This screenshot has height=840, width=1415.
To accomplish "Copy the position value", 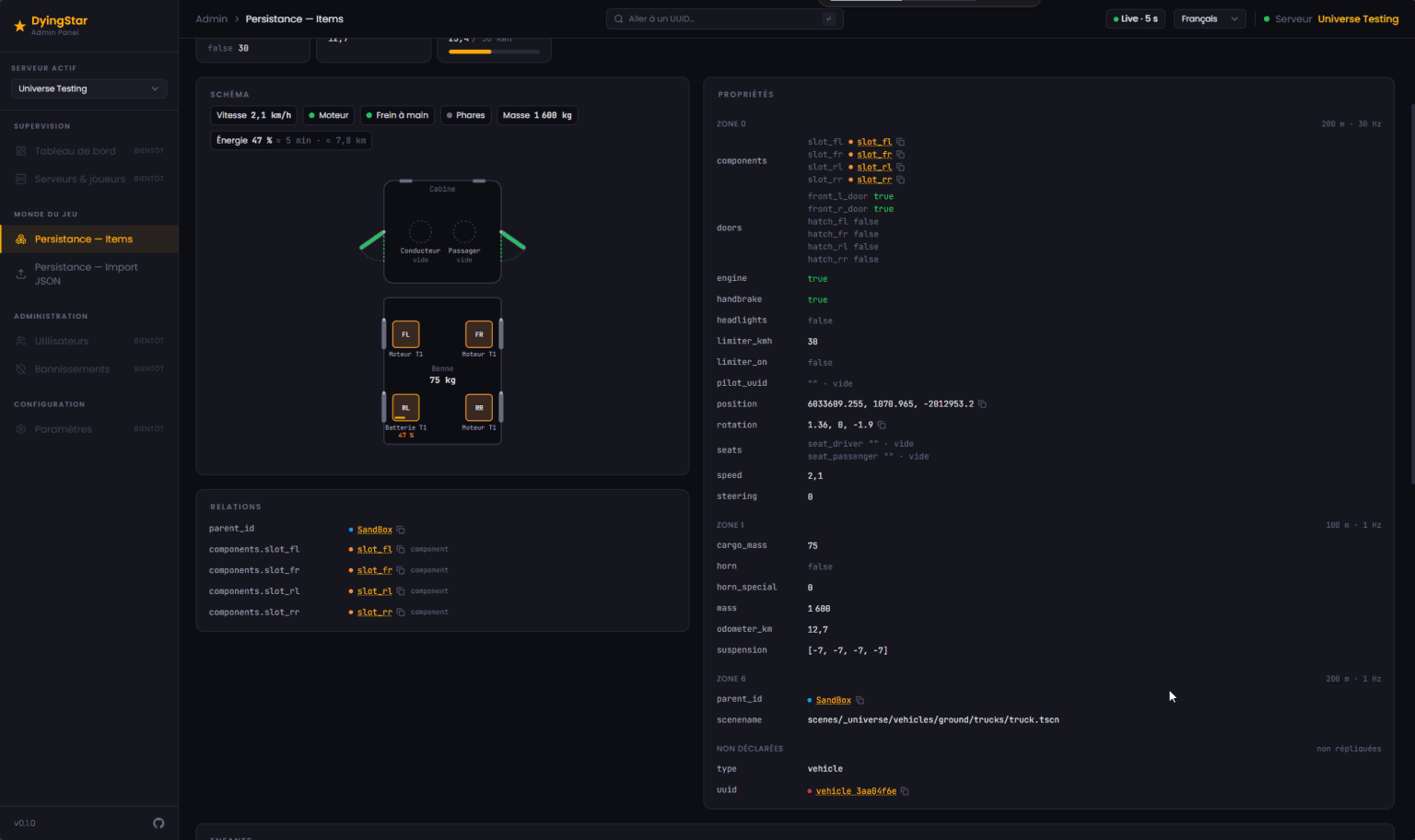I will [x=982, y=404].
